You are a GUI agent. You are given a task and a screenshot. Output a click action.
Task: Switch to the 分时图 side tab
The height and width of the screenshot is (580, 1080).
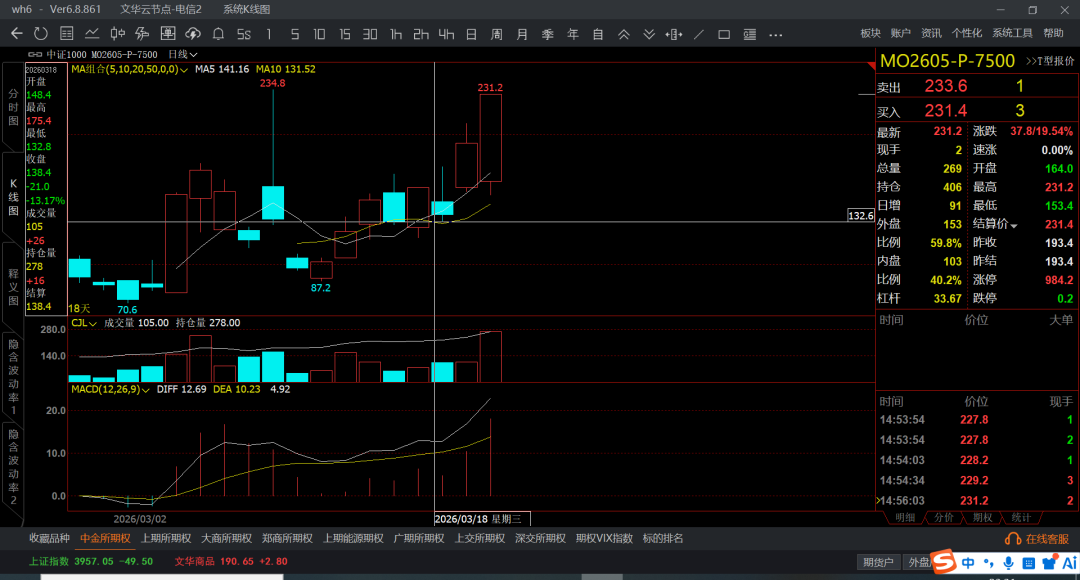coord(13,107)
